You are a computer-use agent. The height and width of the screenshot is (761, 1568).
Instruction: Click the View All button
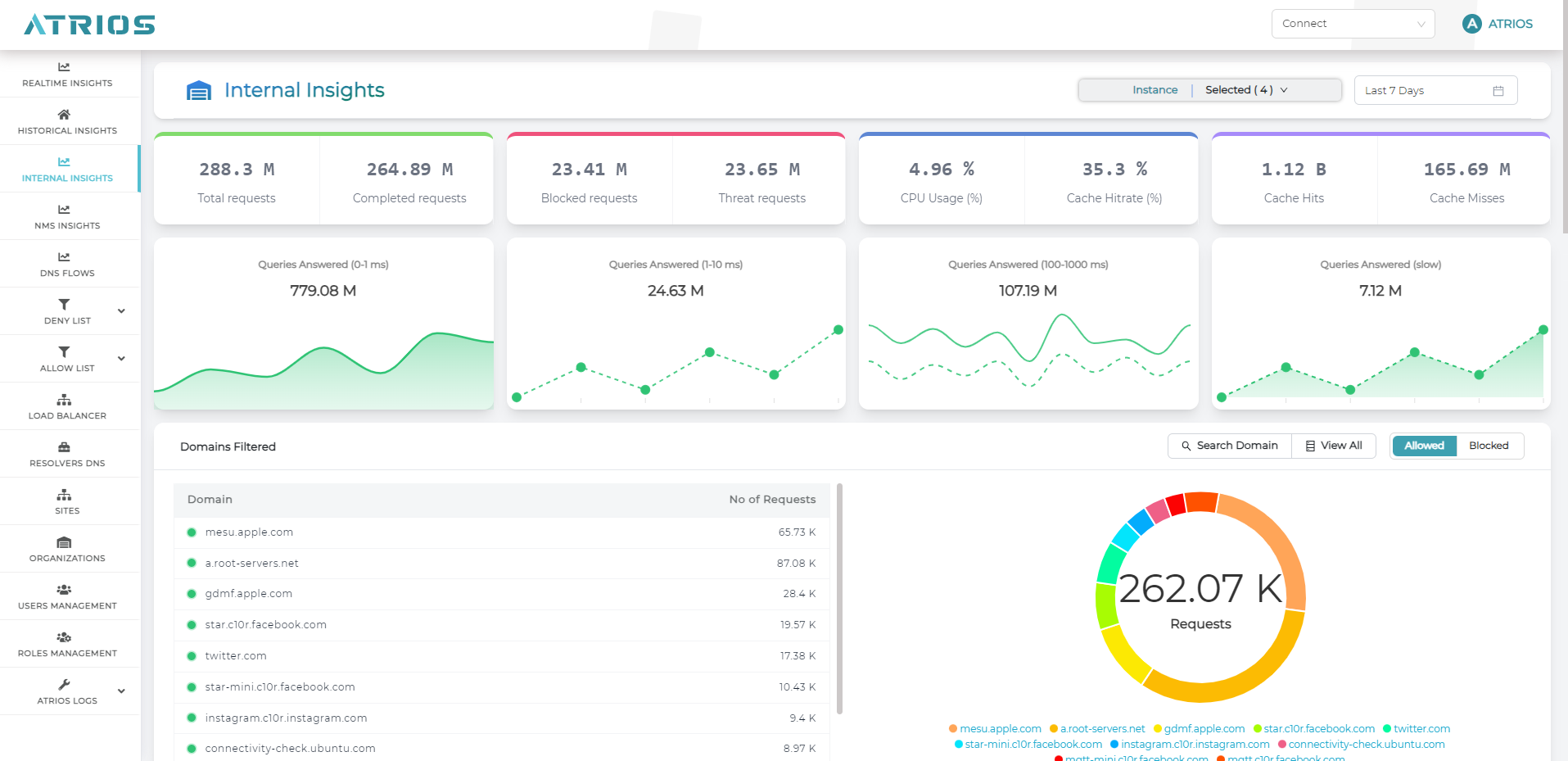pyautogui.click(x=1334, y=446)
